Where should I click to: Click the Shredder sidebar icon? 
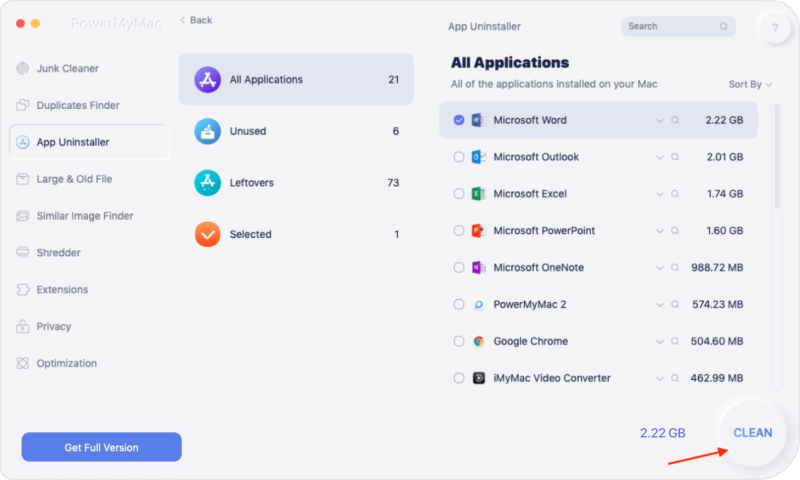[22, 252]
